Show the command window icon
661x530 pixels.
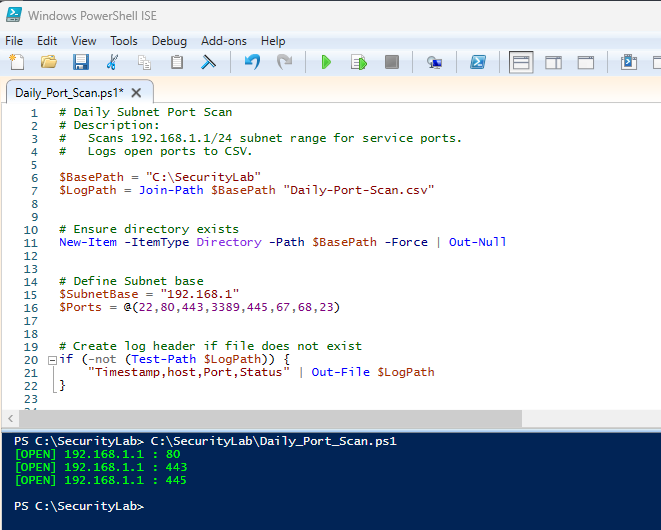(x=629, y=62)
